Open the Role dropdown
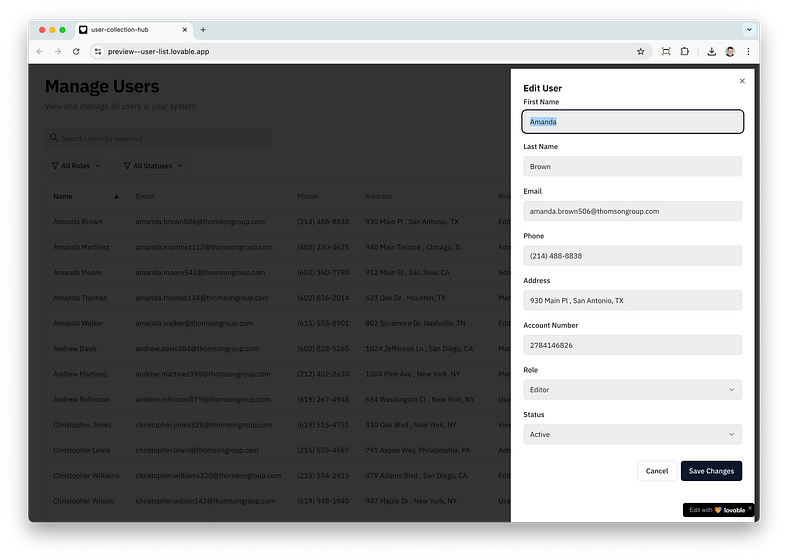 (633, 390)
